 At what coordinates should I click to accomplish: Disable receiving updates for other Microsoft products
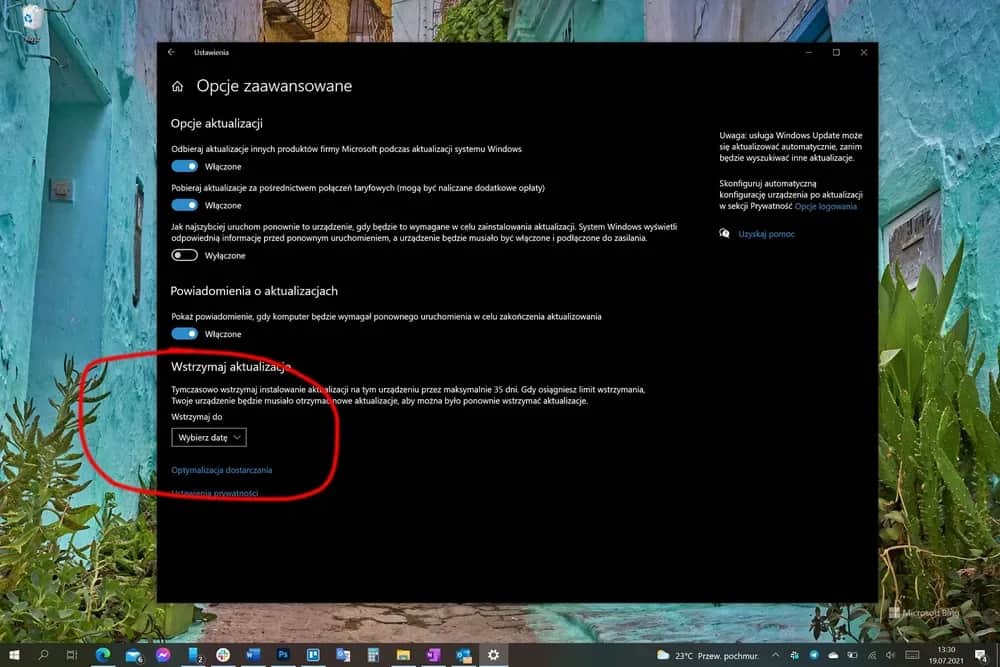click(x=185, y=166)
